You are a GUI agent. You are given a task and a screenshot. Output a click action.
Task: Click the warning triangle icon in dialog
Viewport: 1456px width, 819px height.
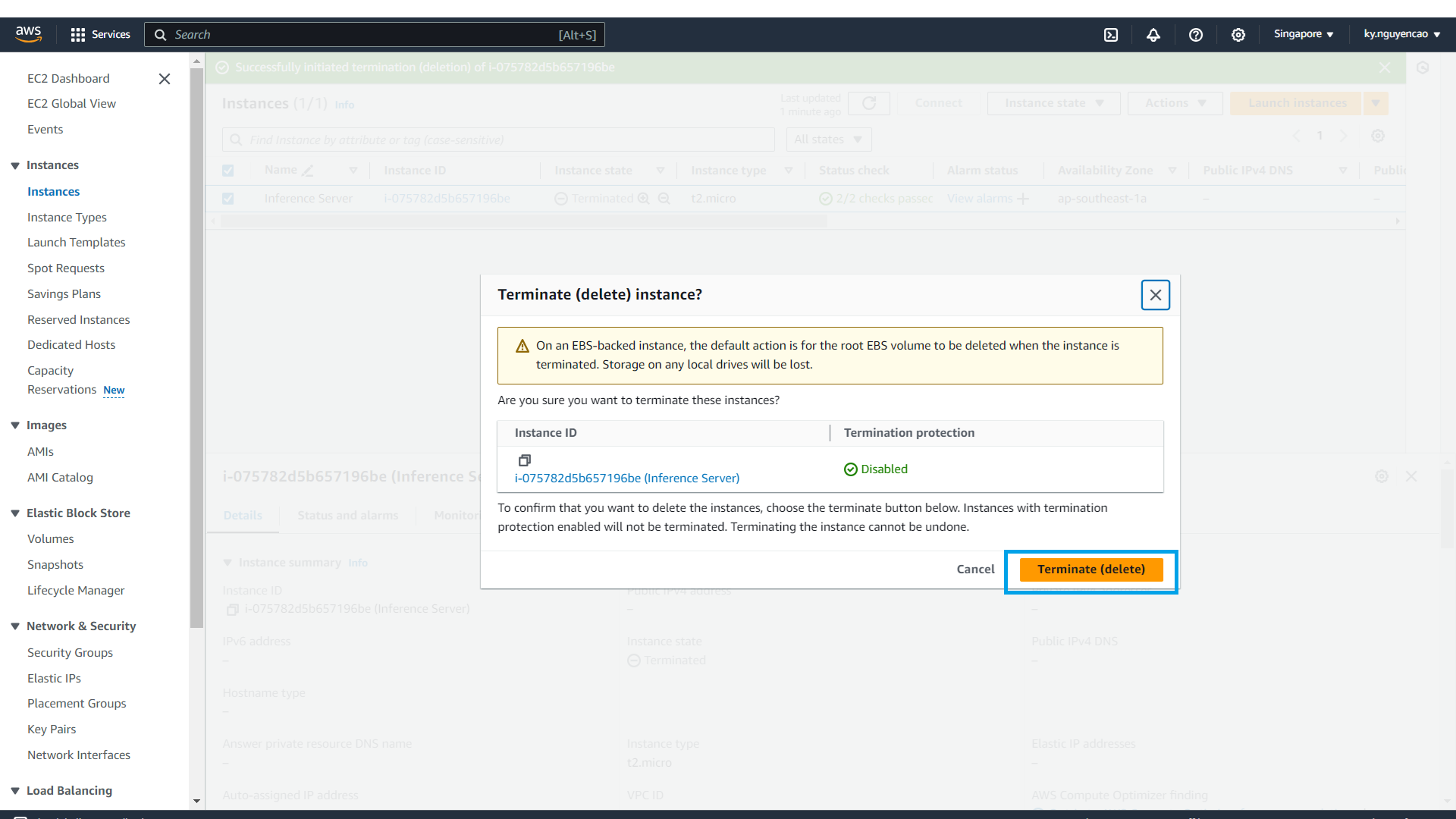[x=521, y=345]
